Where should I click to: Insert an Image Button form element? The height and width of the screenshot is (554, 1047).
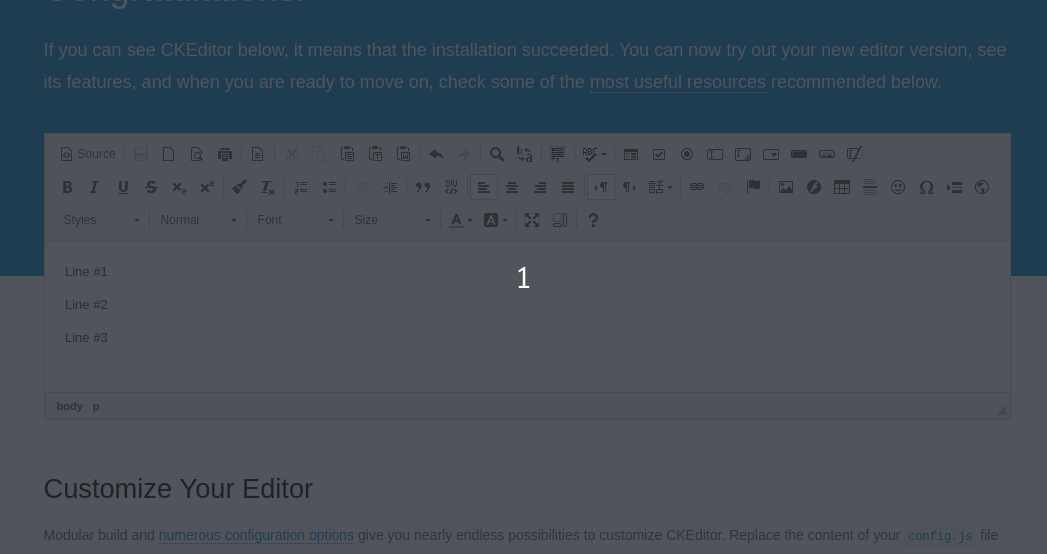827,154
